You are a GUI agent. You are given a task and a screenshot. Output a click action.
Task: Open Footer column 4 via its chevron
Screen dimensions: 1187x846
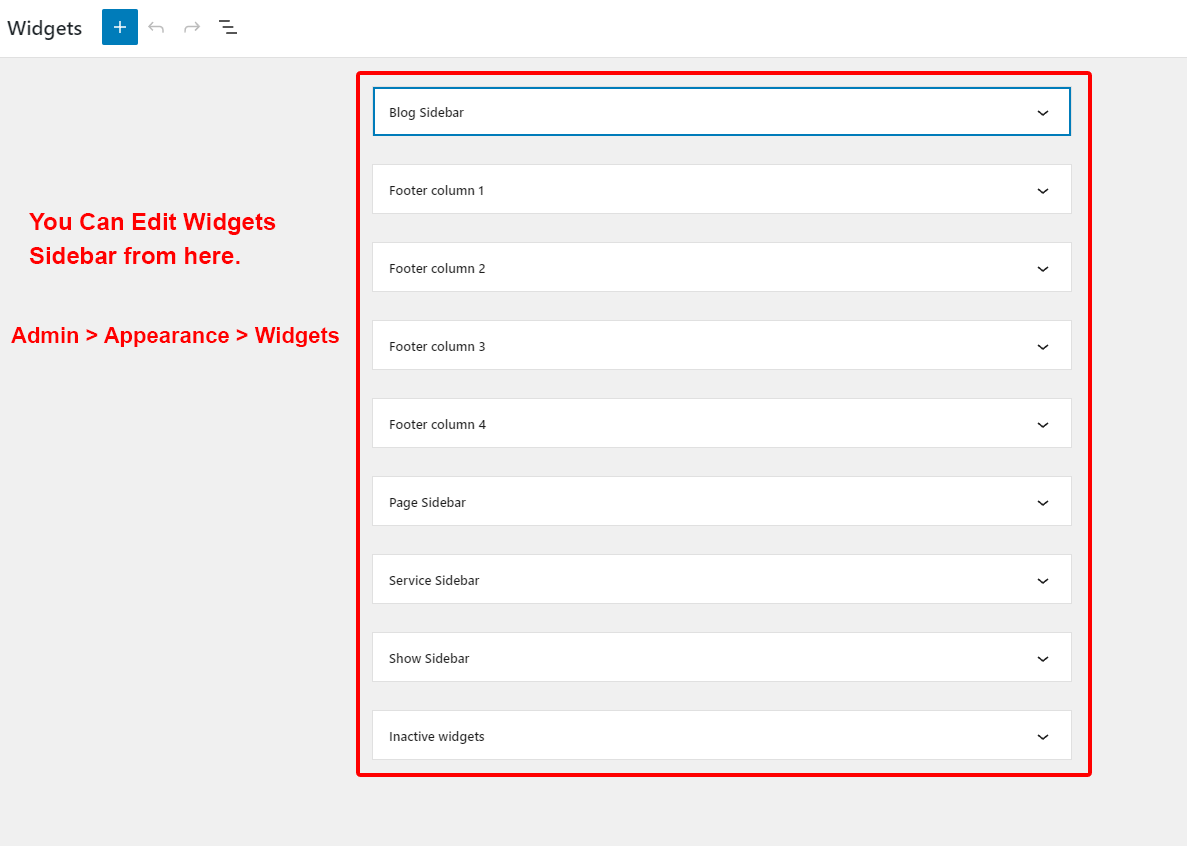tap(1043, 425)
